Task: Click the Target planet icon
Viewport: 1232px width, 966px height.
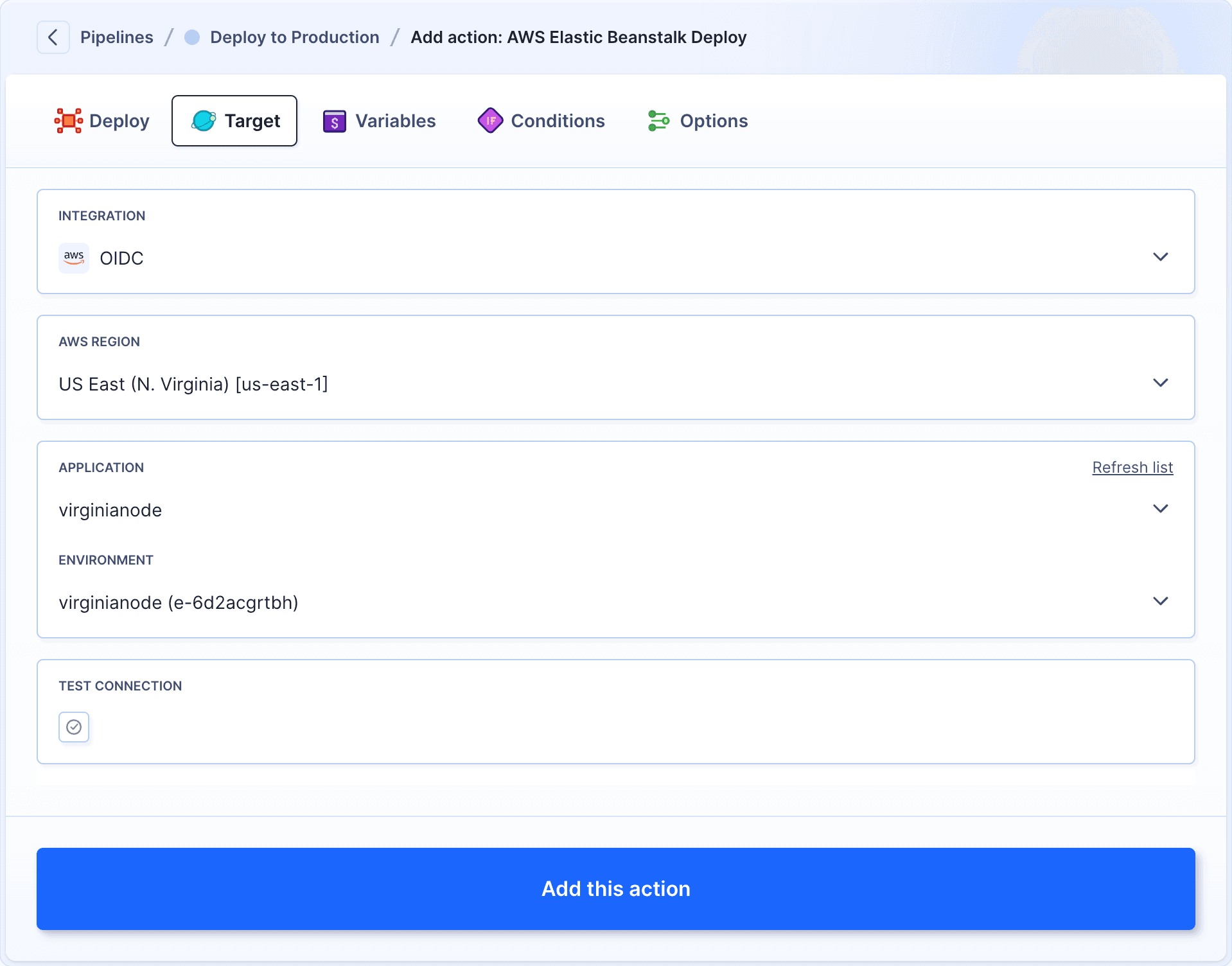Action: pyautogui.click(x=202, y=120)
